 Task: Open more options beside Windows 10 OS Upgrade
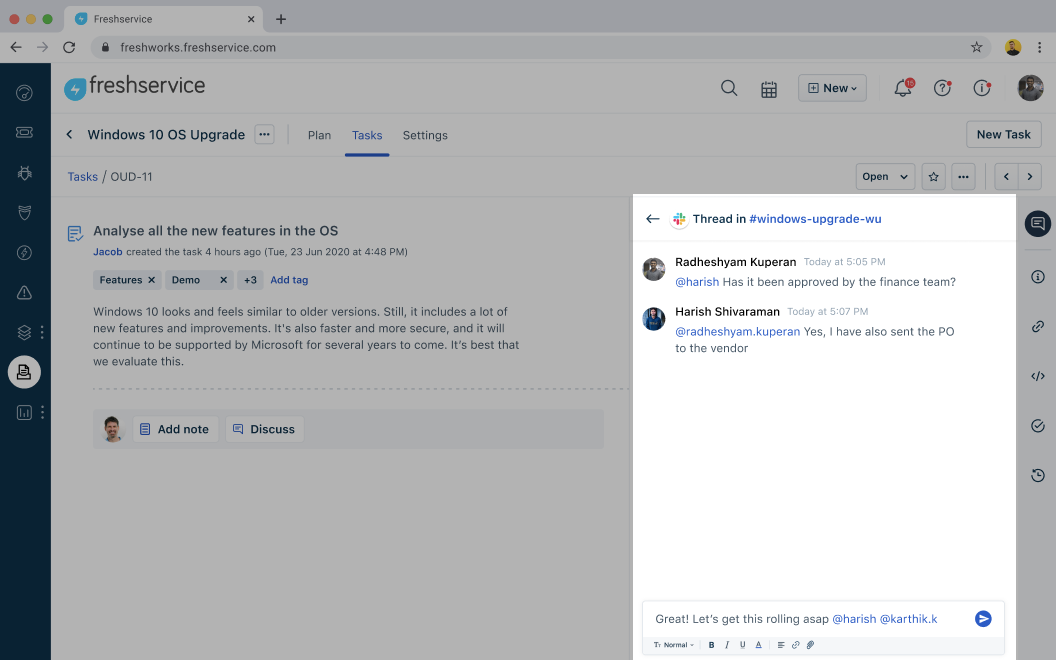[265, 135]
